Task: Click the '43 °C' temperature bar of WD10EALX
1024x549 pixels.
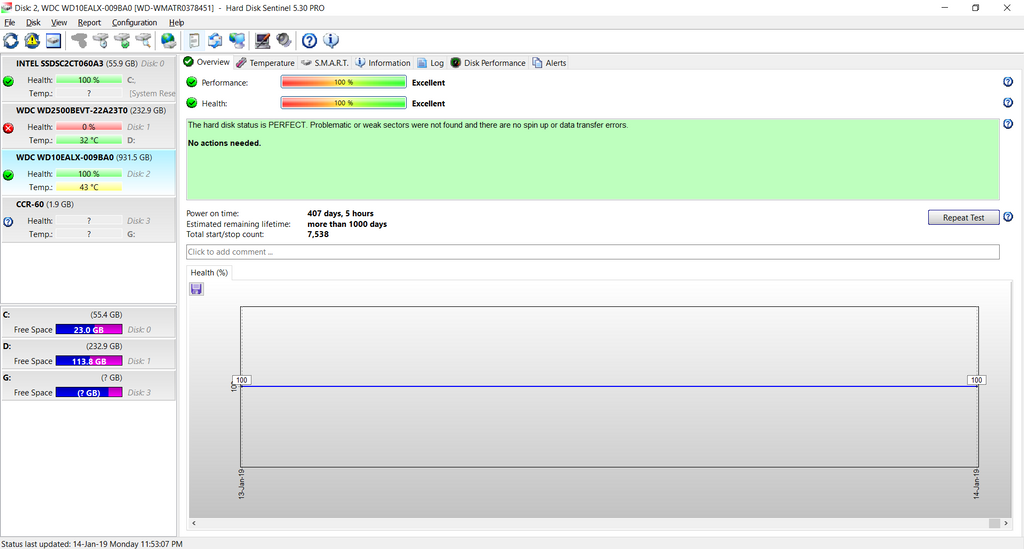Action: (x=89, y=187)
